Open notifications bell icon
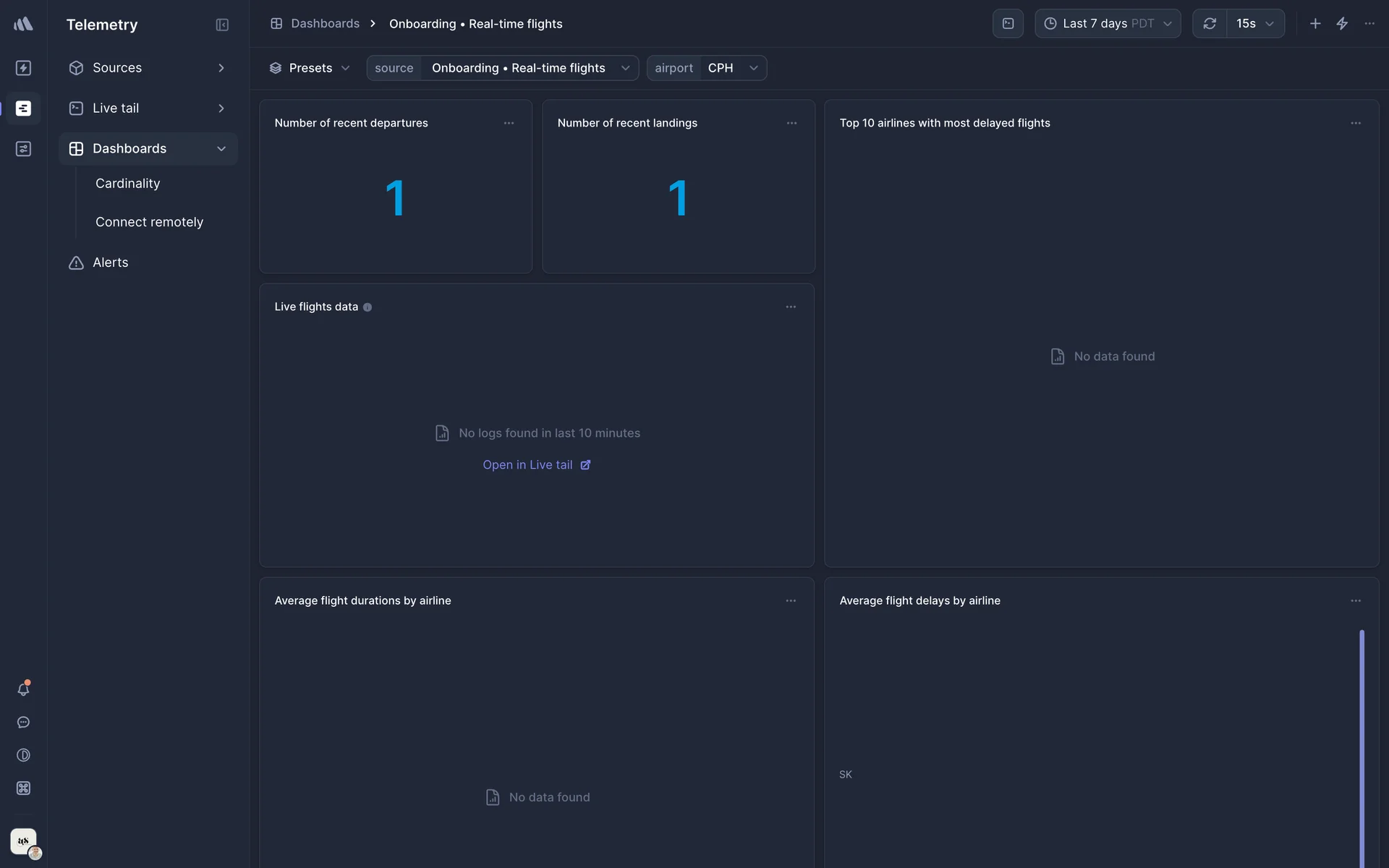 [23, 689]
